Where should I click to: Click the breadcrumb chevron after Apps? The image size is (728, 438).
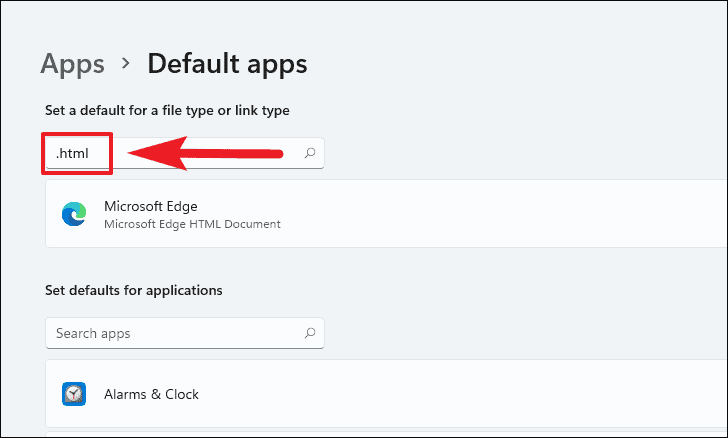(125, 64)
